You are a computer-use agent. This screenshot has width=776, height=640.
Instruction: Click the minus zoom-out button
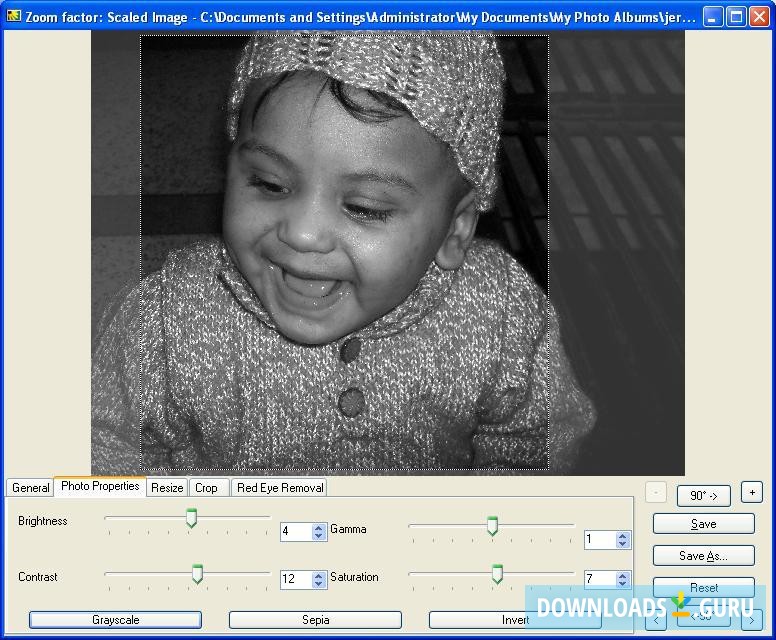pyautogui.click(x=656, y=492)
